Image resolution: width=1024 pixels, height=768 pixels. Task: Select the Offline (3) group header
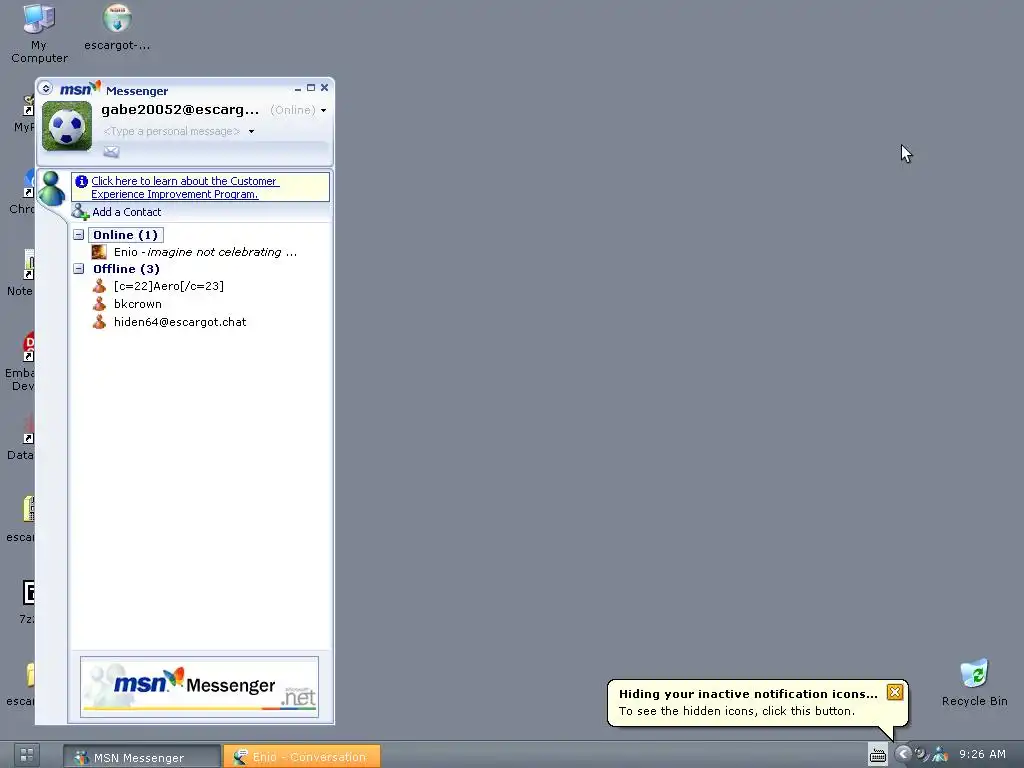pyautogui.click(x=126, y=268)
